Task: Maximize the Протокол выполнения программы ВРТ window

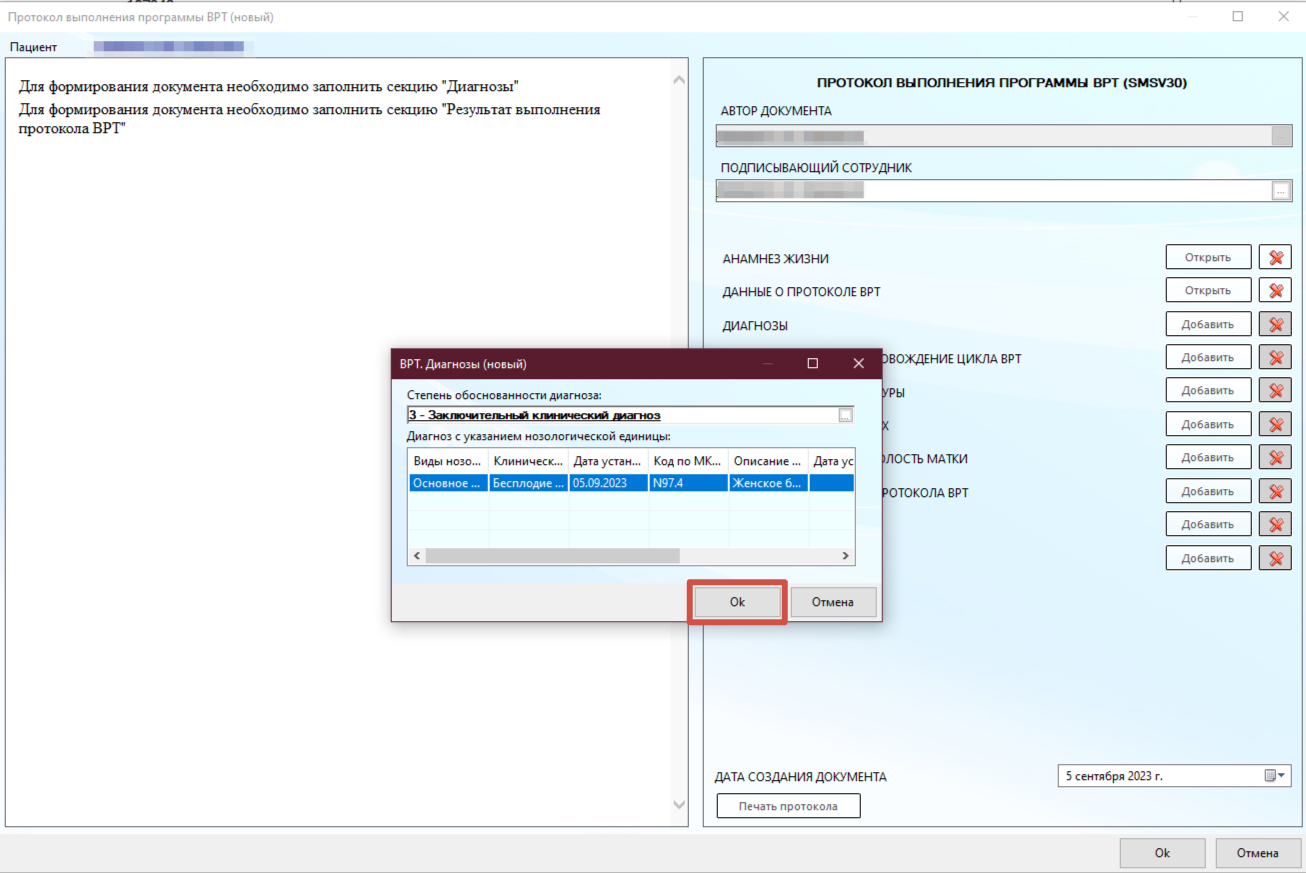Action: click(1238, 16)
